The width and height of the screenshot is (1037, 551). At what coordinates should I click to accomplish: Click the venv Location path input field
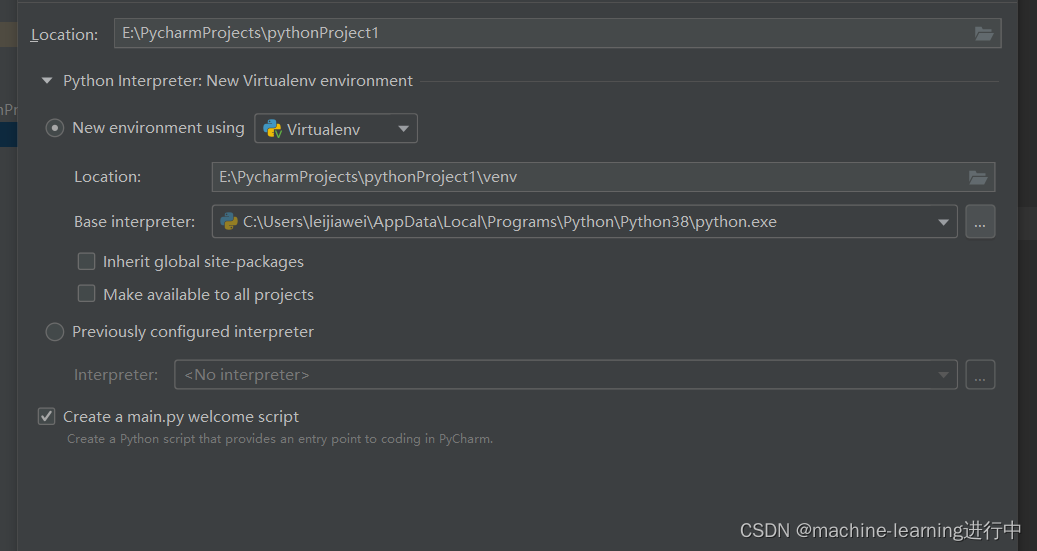(x=603, y=177)
